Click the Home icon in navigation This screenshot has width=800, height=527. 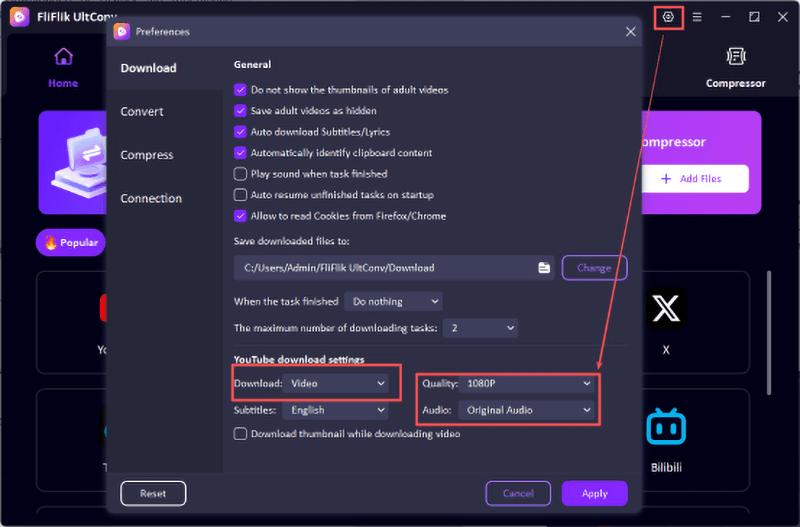pos(63,57)
